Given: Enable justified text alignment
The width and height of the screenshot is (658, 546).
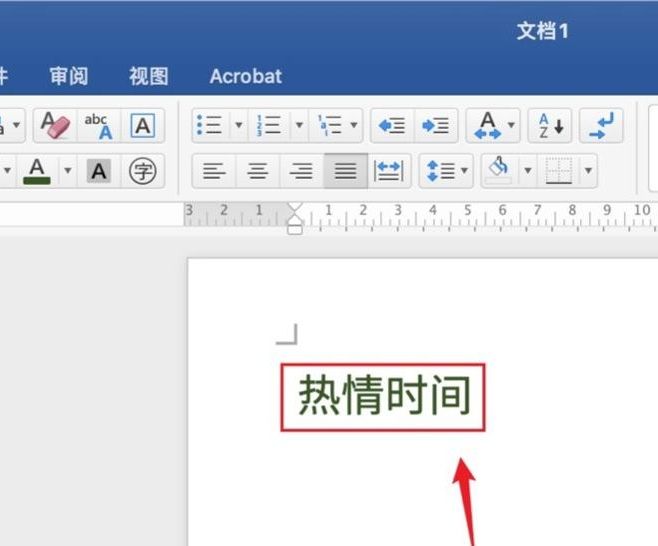Looking at the screenshot, I should click(345, 171).
